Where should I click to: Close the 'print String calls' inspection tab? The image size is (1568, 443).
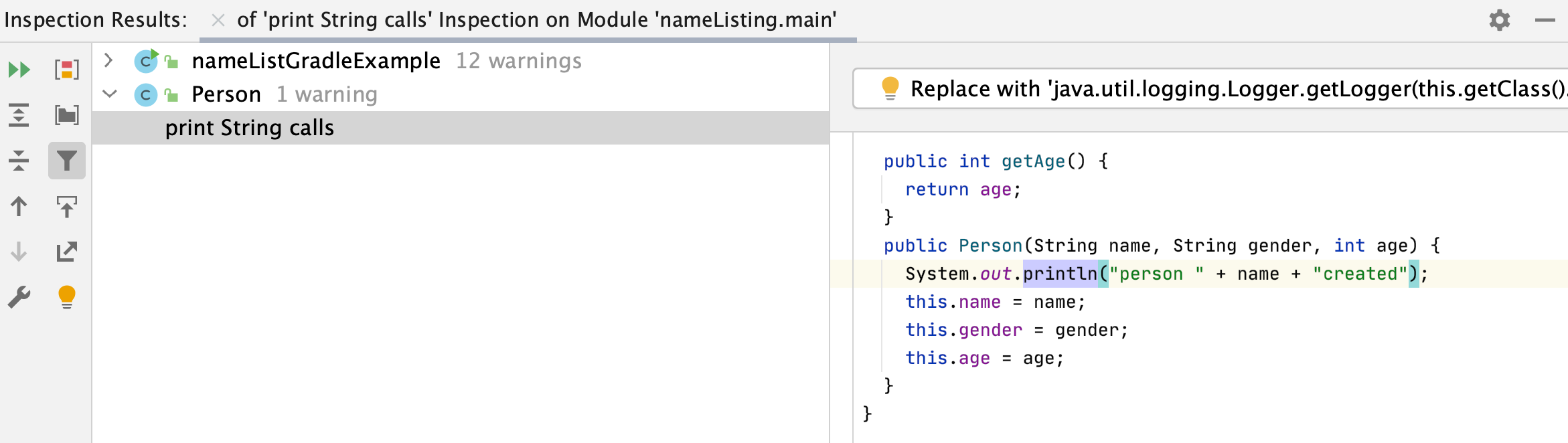click(x=218, y=20)
